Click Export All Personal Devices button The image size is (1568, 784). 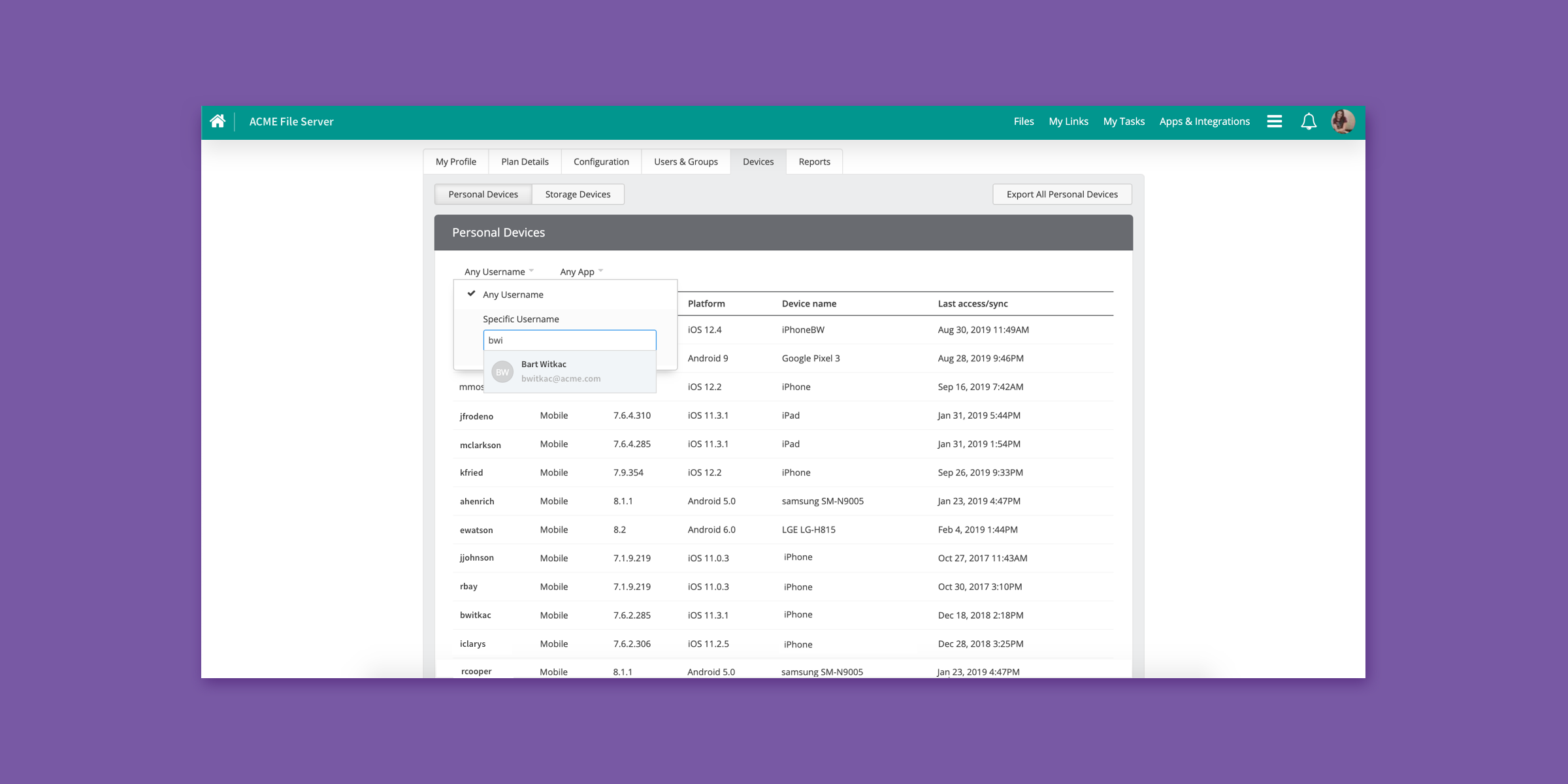[x=1062, y=195]
